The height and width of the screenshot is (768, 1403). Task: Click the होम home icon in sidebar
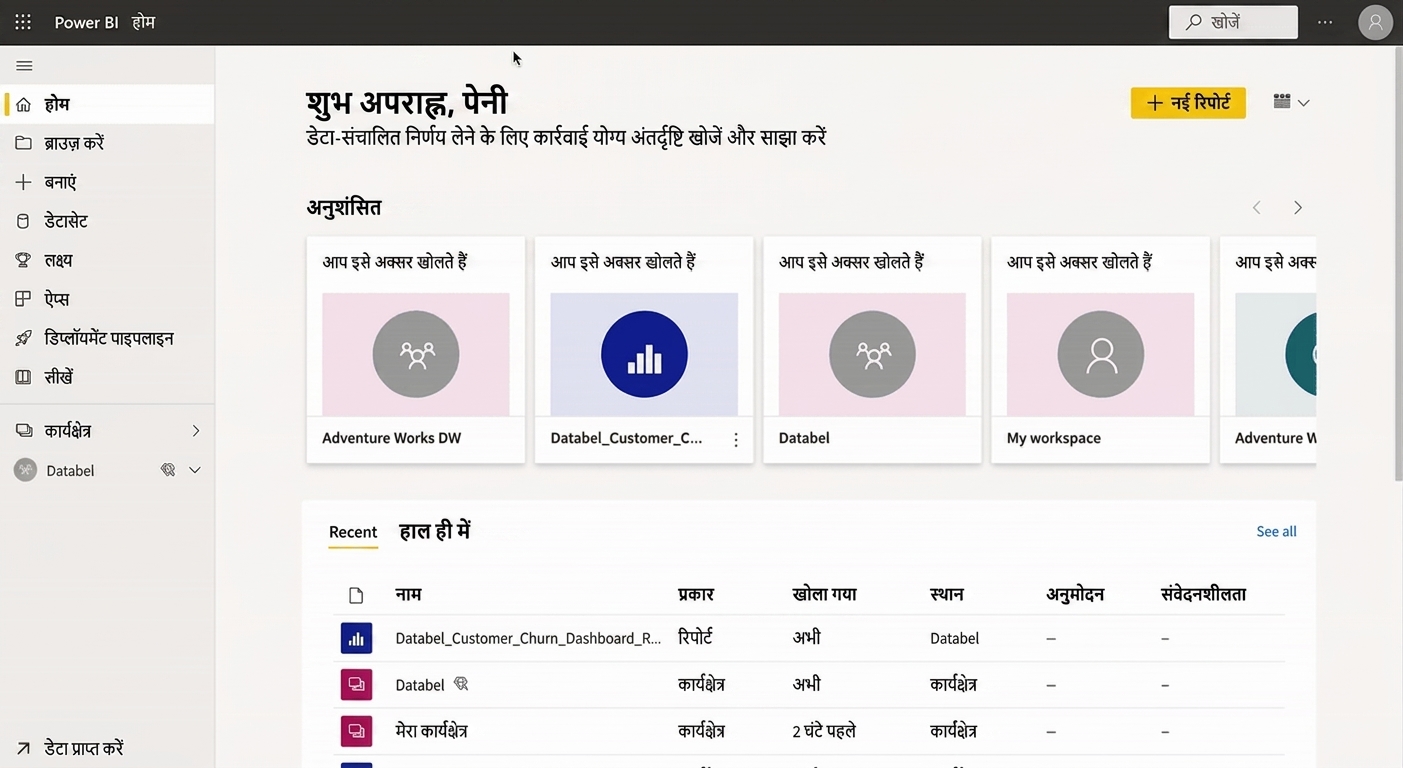(x=24, y=104)
